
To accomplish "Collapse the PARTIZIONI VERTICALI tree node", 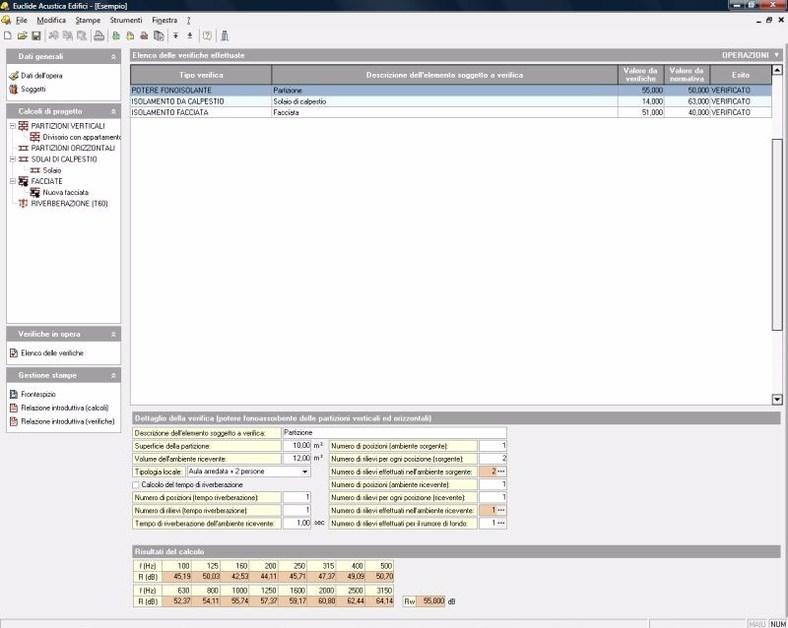I will (x=11, y=126).
